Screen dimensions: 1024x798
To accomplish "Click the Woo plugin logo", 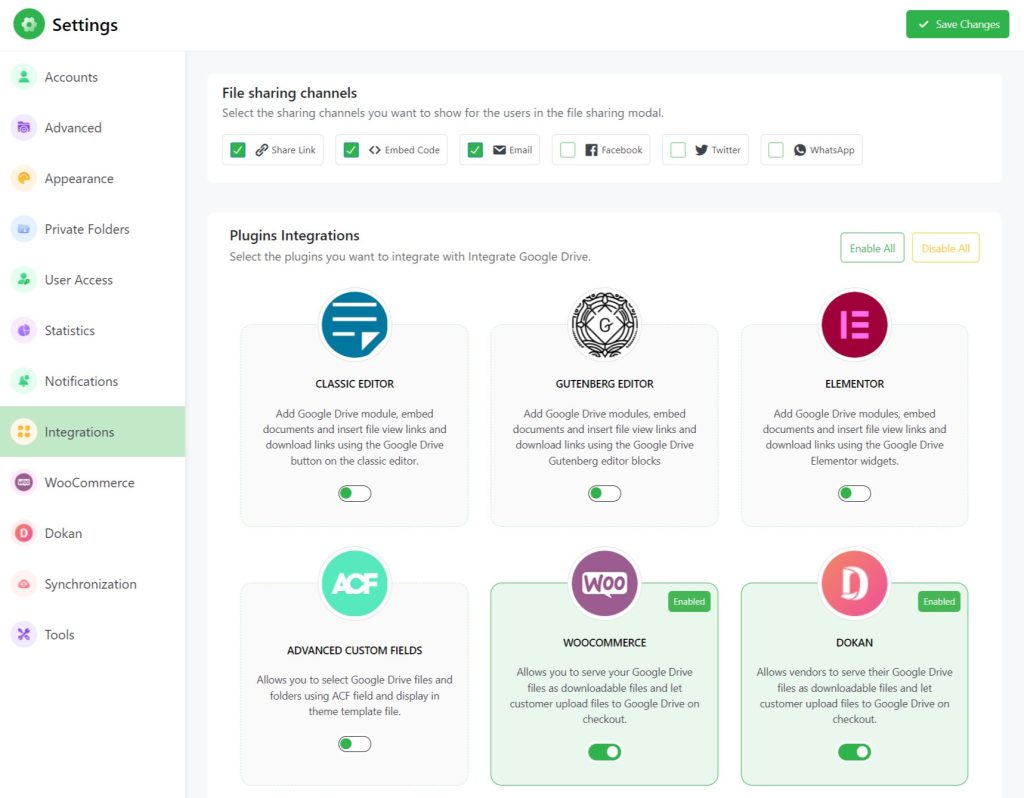I will (605, 583).
